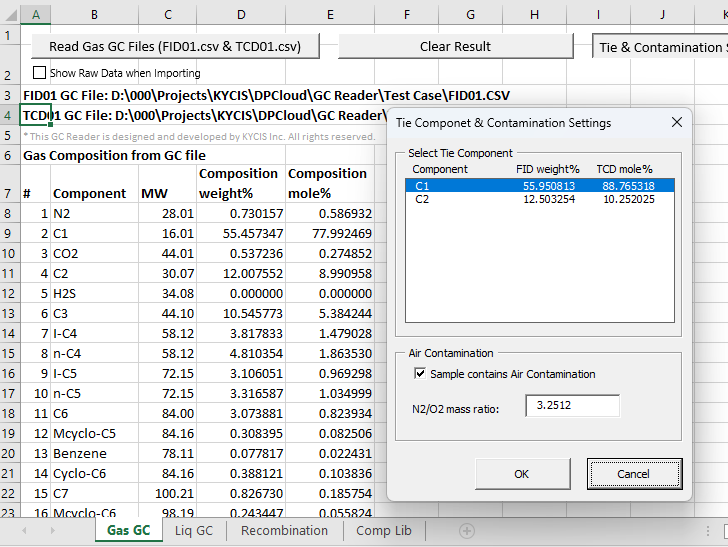Switch to the Gas GC sheet tab

click(129, 530)
